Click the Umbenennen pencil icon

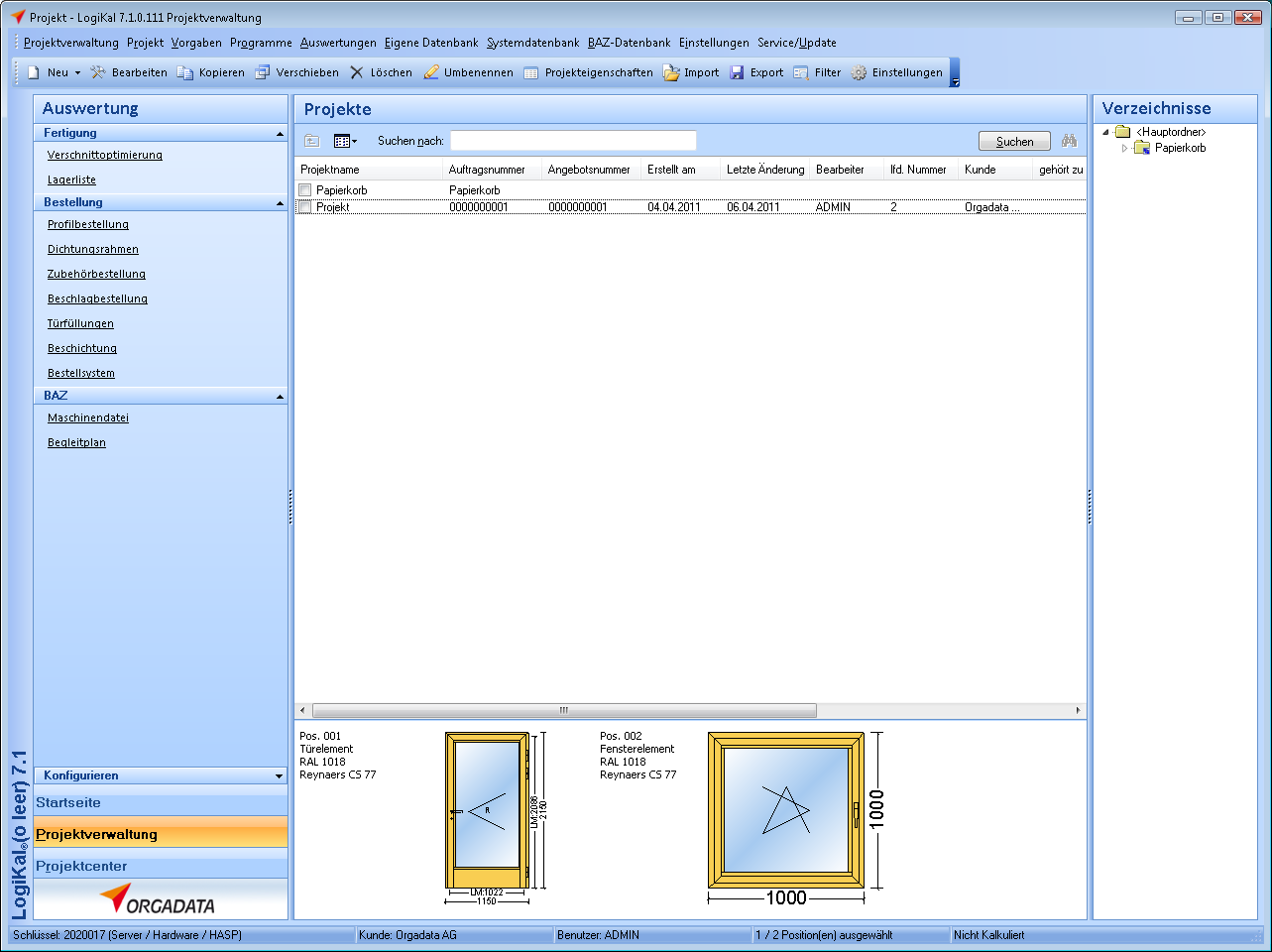(x=431, y=72)
